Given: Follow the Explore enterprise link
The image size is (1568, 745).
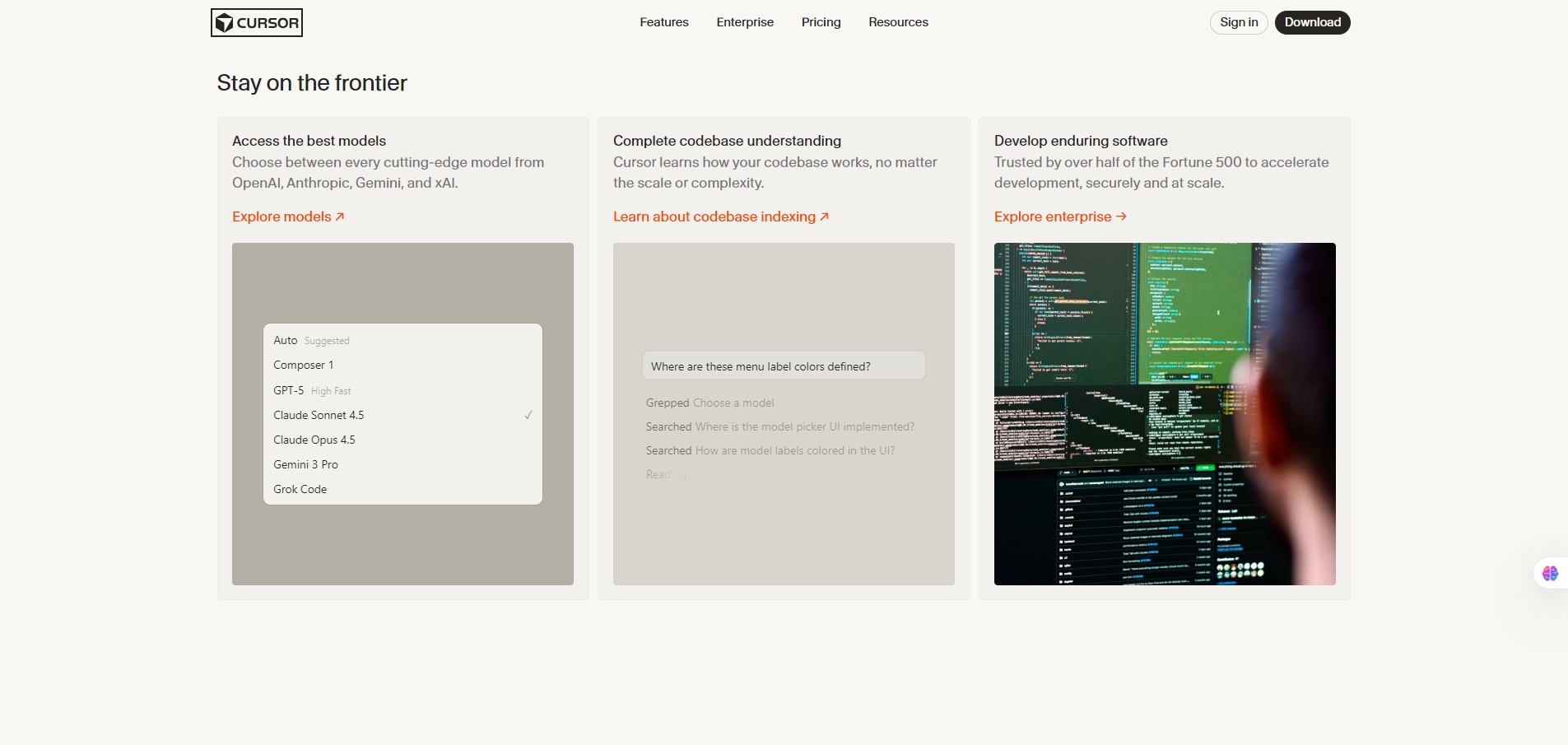Looking at the screenshot, I should 1060,217.
